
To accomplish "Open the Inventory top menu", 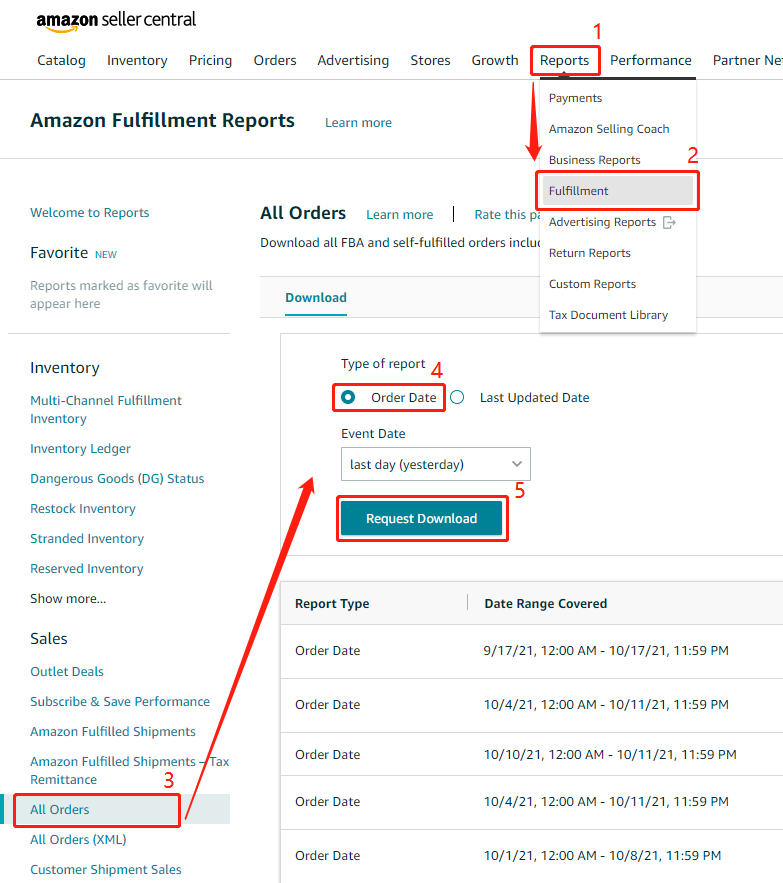I will coord(137,60).
